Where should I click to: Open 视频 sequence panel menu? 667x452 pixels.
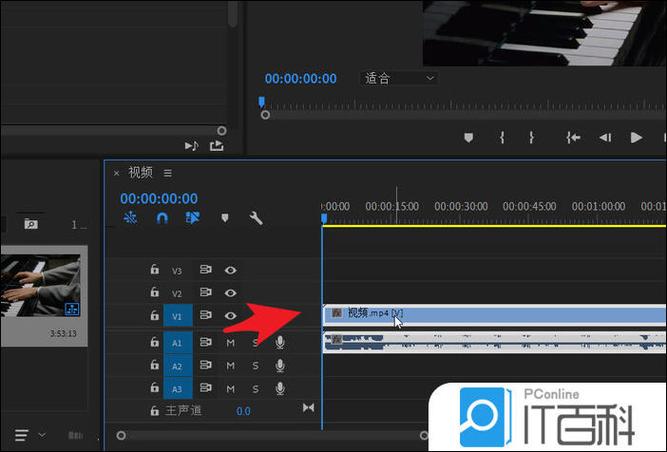[x=168, y=173]
